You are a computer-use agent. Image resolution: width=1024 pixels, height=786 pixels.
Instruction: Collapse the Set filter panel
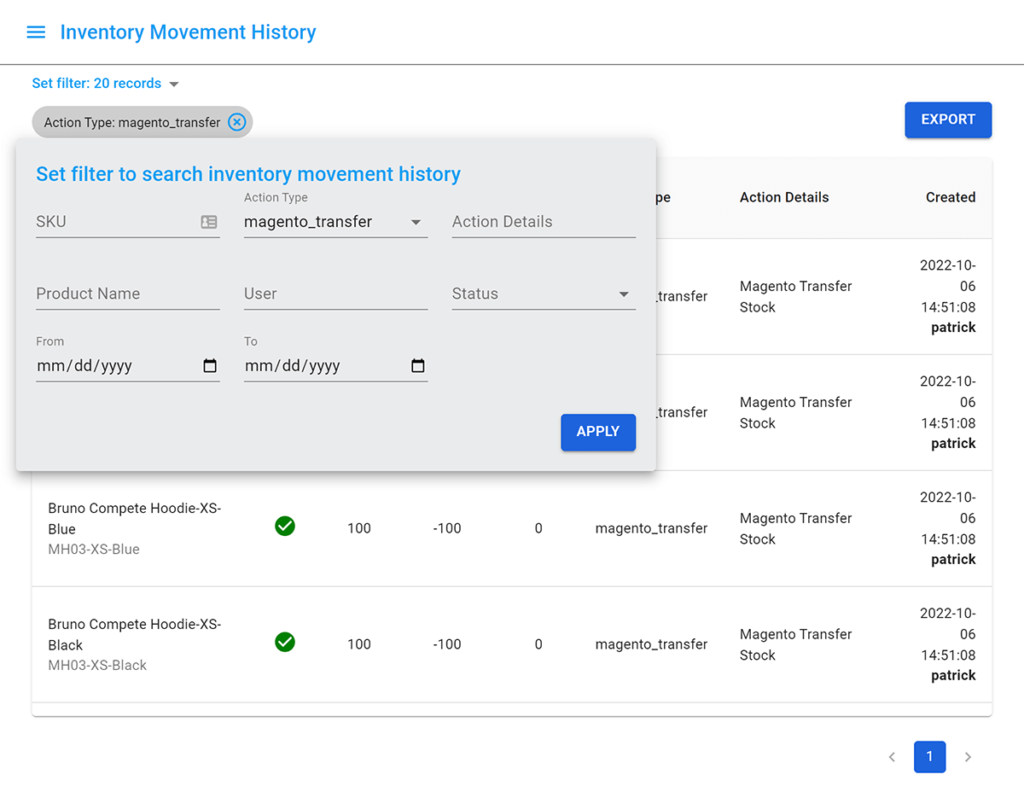point(174,84)
